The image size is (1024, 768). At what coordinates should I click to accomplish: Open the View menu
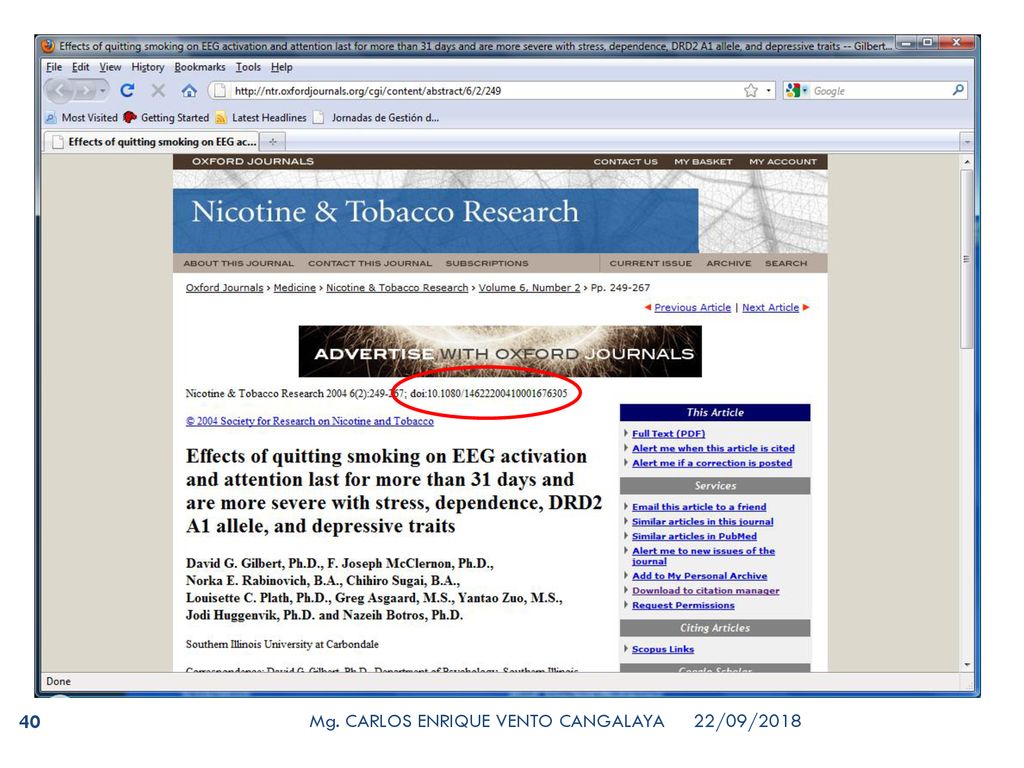[110, 67]
